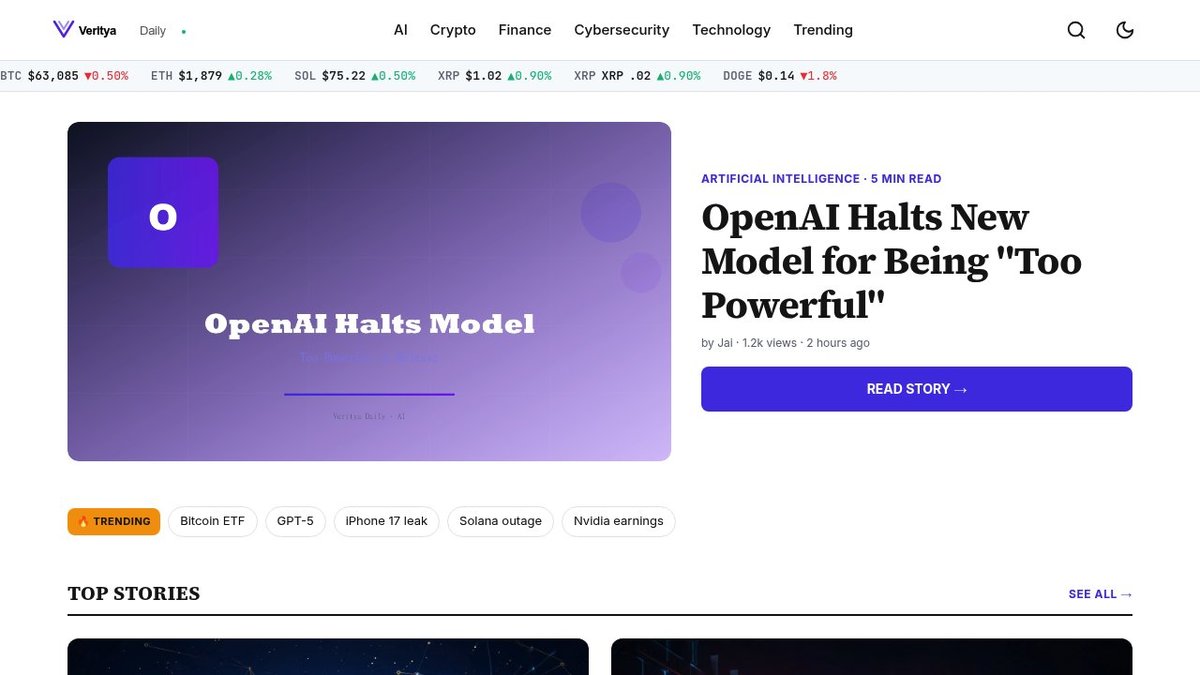Click the XRP $1.02 ticker entry
This screenshot has width=1200, height=675.
click(x=494, y=76)
